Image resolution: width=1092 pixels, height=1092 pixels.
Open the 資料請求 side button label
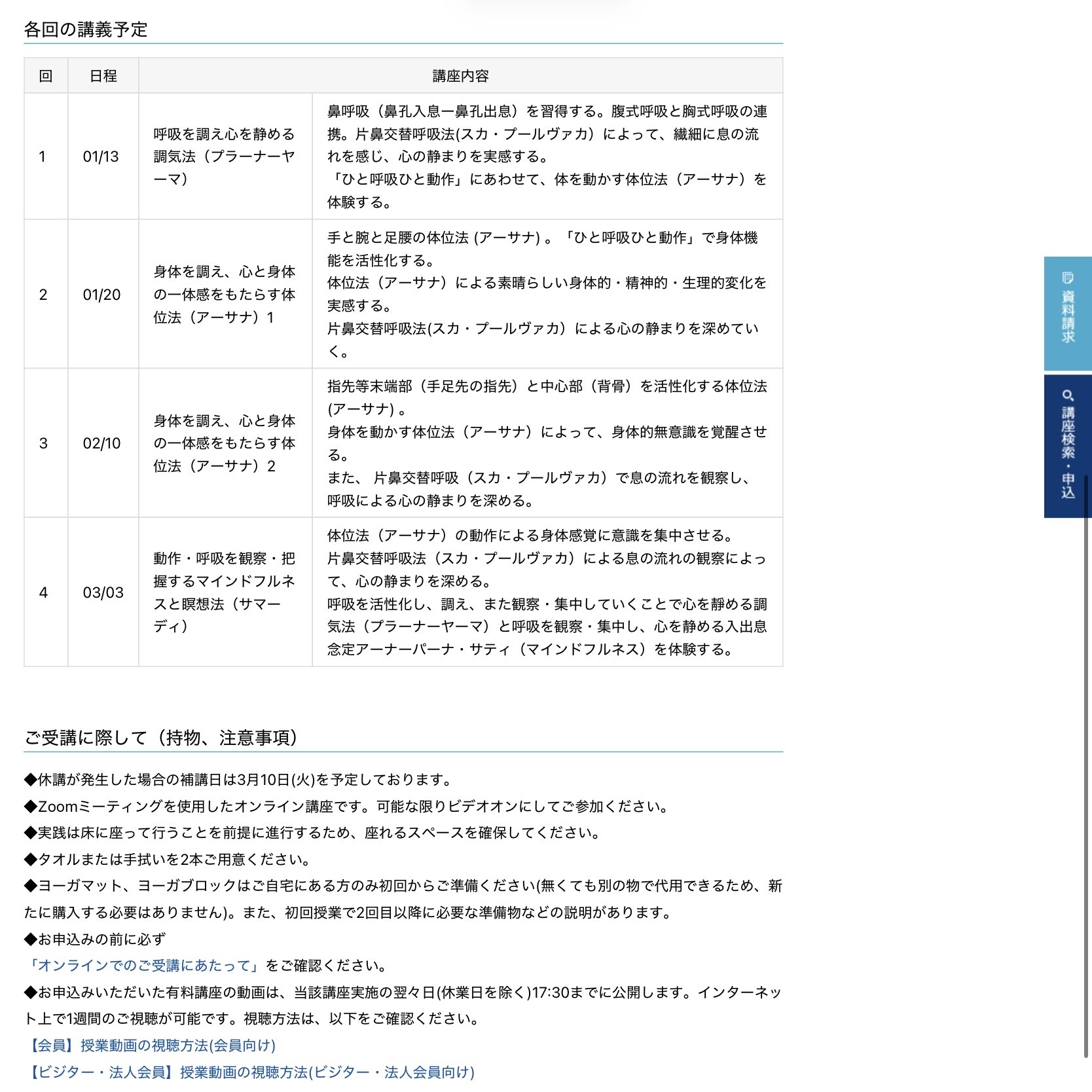tap(1068, 317)
